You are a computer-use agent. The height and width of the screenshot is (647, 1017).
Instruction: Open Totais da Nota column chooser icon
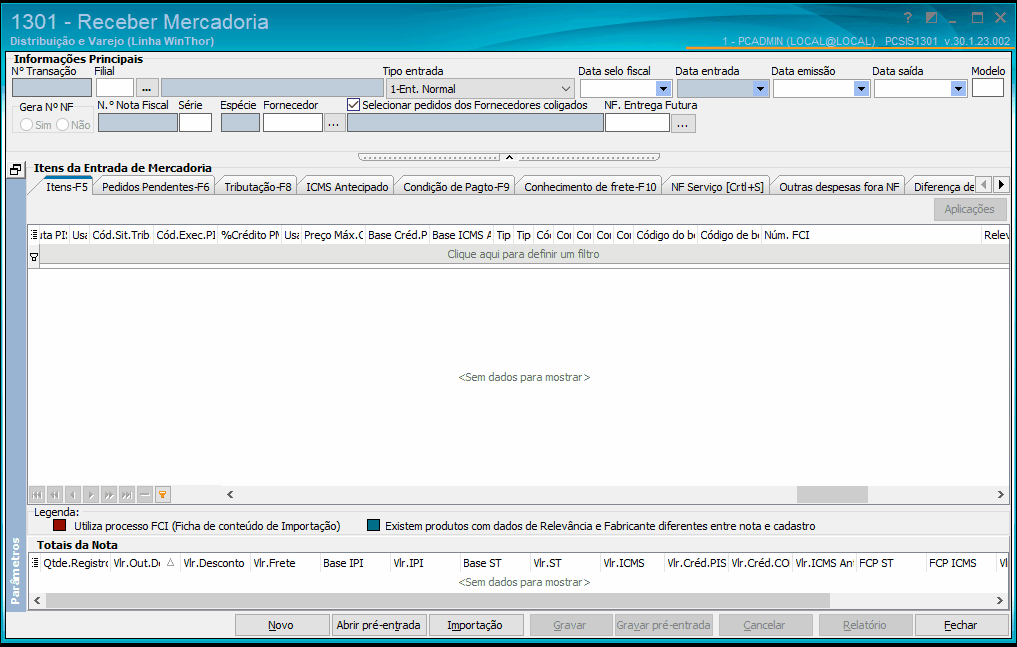coord(34,563)
